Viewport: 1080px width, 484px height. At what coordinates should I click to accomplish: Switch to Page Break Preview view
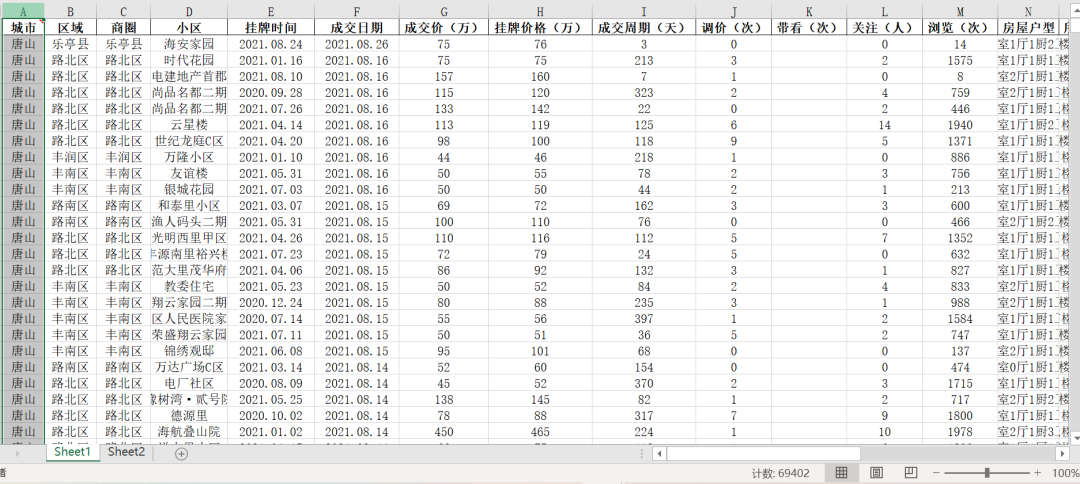coord(911,473)
